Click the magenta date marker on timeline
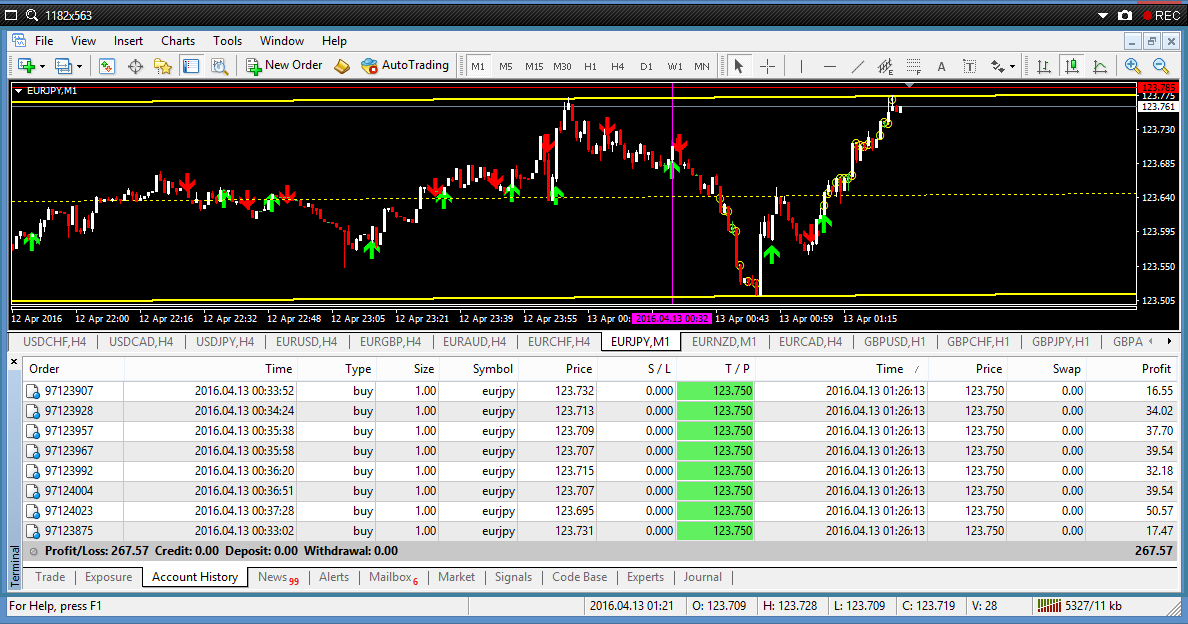Image resolution: width=1188 pixels, height=624 pixels. (672, 319)
